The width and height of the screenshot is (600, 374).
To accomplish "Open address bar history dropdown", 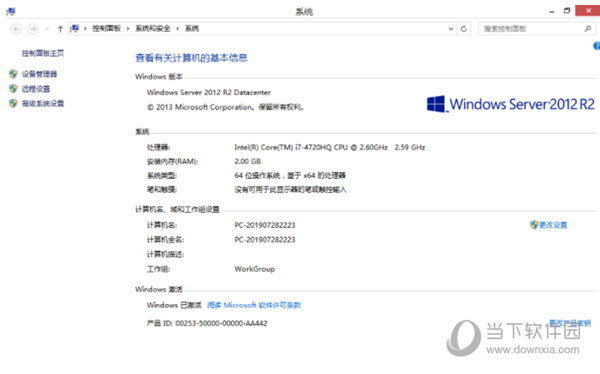I will tap(451, 29).
